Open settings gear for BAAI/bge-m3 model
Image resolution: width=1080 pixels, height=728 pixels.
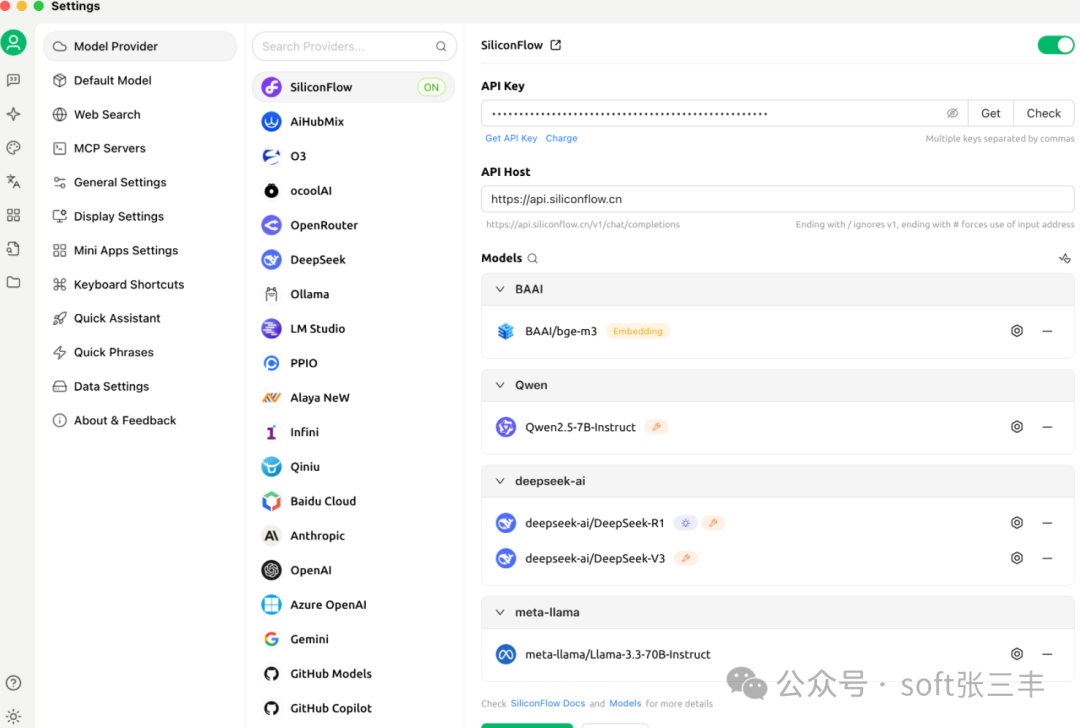tap(1016, 330)
